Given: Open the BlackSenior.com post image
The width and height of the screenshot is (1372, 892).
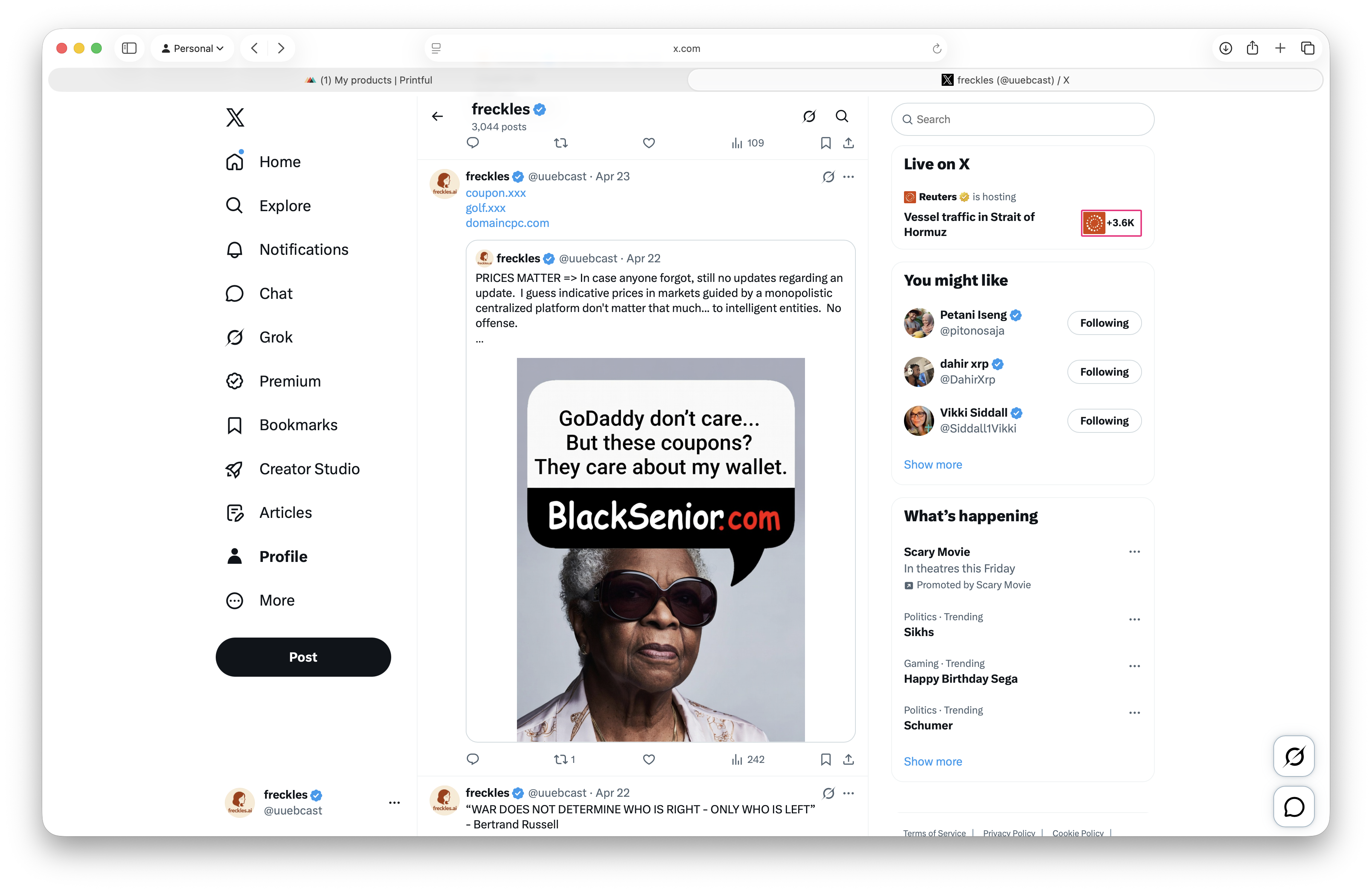Looking at the screenshot, I should pos(661,550).
